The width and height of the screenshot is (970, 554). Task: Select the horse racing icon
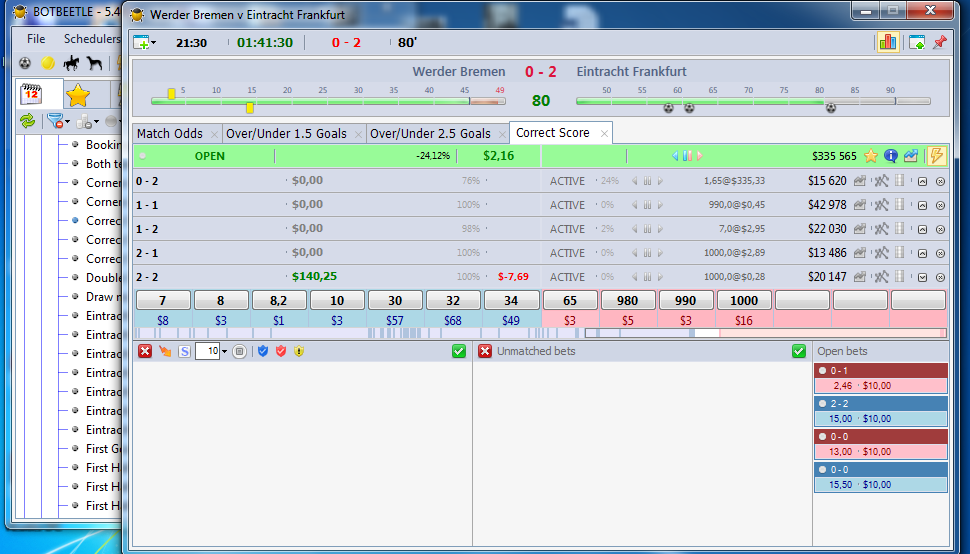click(71, 63)
